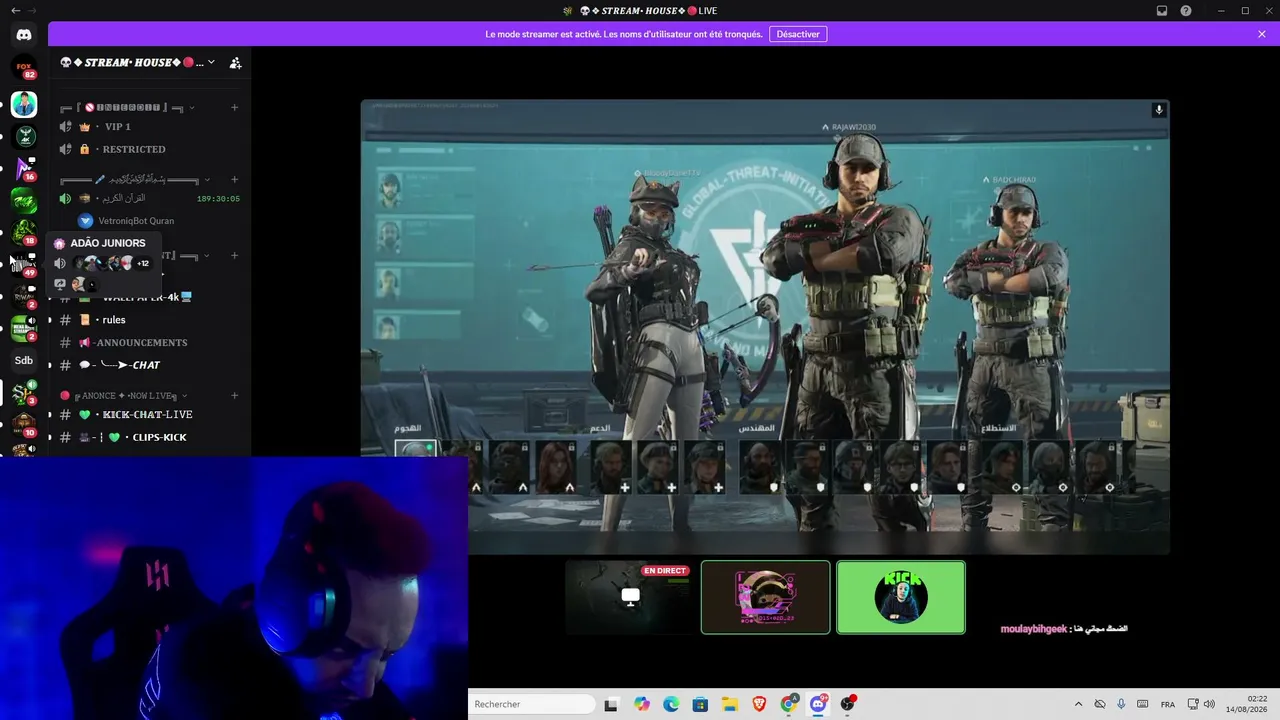Click the Discord taskbar icon
The height and width of the screenshot is (720, 1280).
(x=819, y=704)
